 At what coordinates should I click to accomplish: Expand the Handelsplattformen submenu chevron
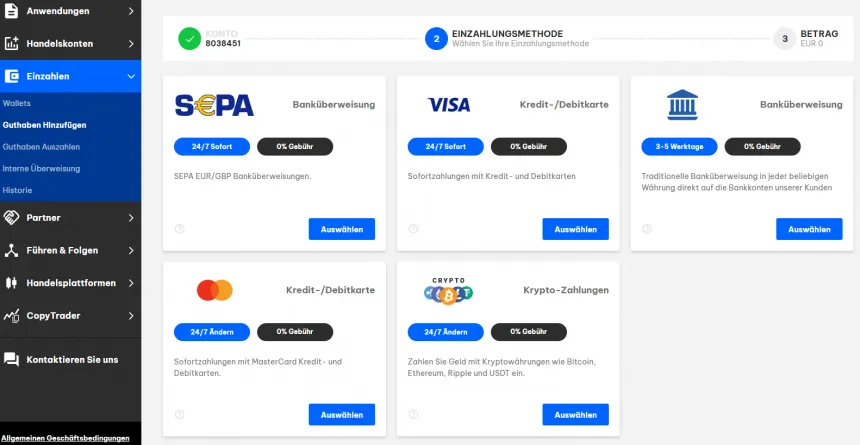(x=131, y=283)
